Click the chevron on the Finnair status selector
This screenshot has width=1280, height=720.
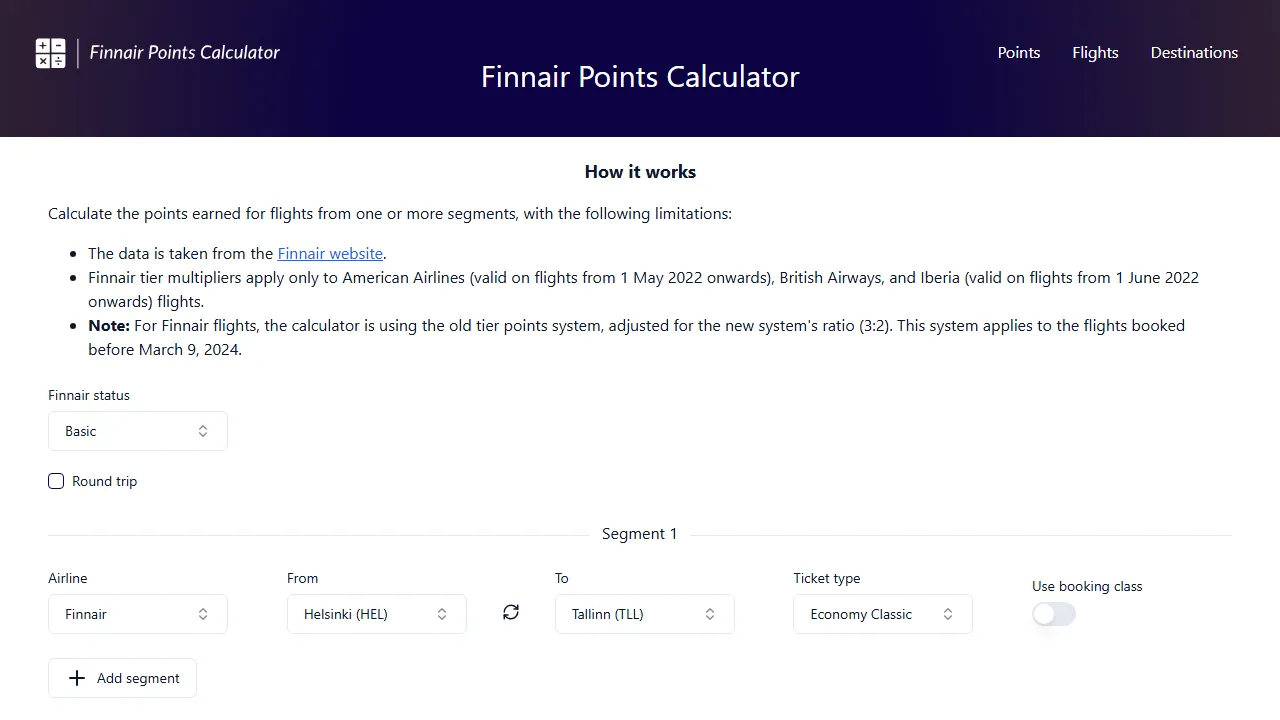click(x=203, y=431)
